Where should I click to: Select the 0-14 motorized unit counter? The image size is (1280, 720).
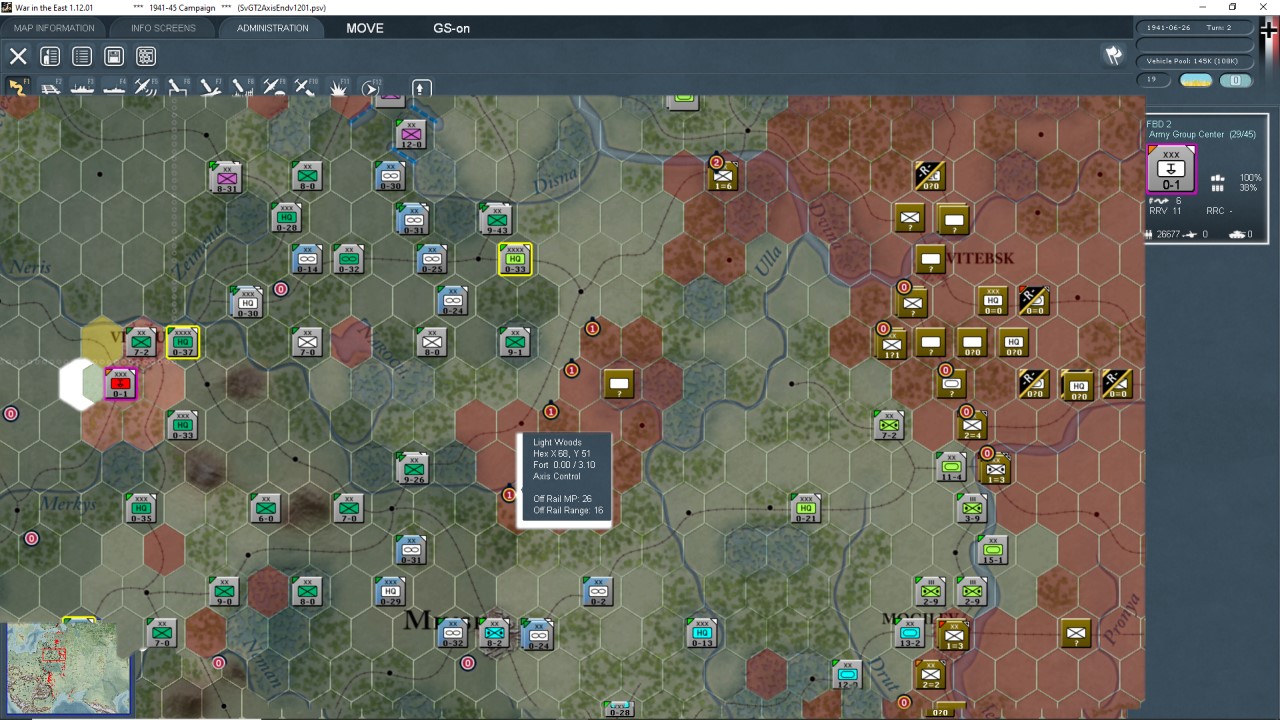pyautogui.click(x=307, y=259)
